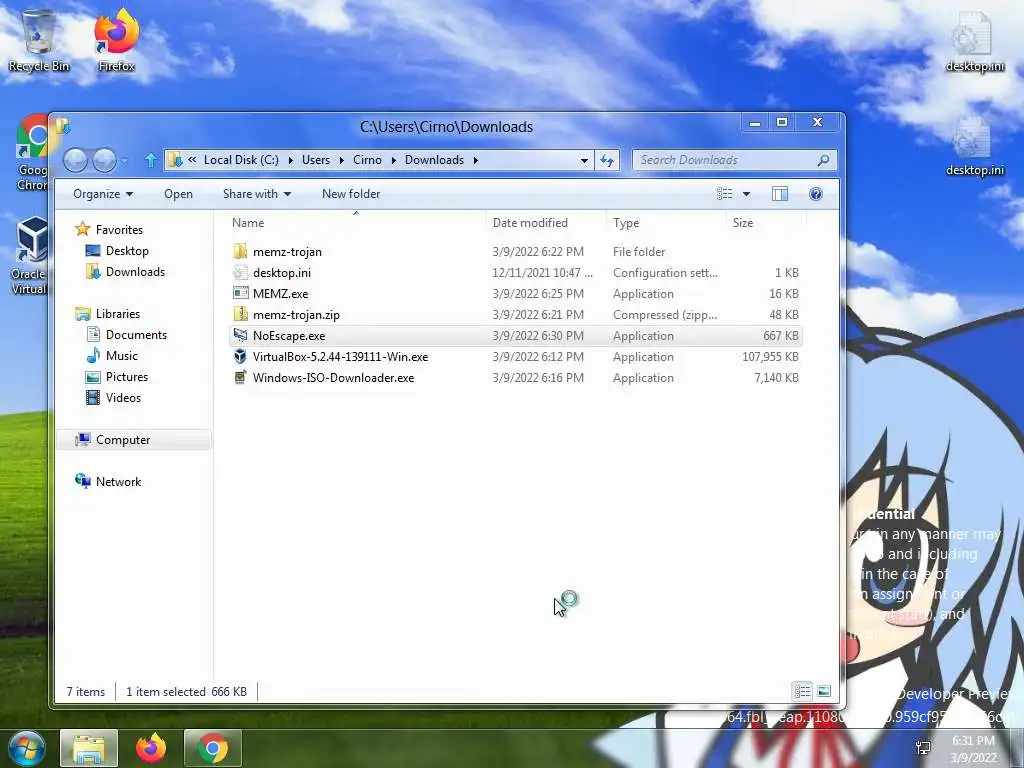The width and height of the screenshot is (1024, 768).
Task: Click the blue Up folder arrow
Action: point(151,160)
